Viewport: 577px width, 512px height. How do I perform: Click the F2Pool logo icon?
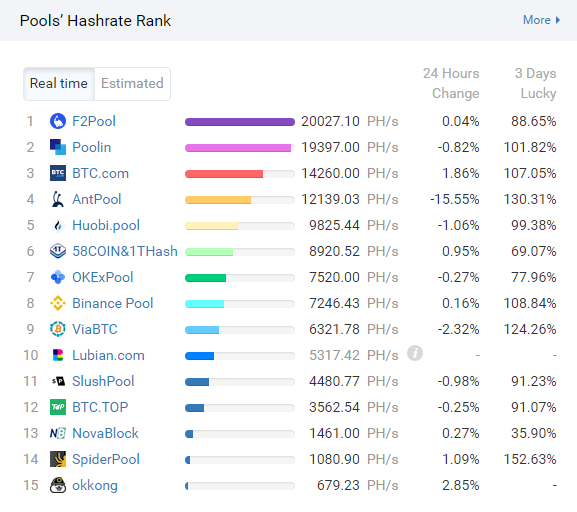coord(58,121)
